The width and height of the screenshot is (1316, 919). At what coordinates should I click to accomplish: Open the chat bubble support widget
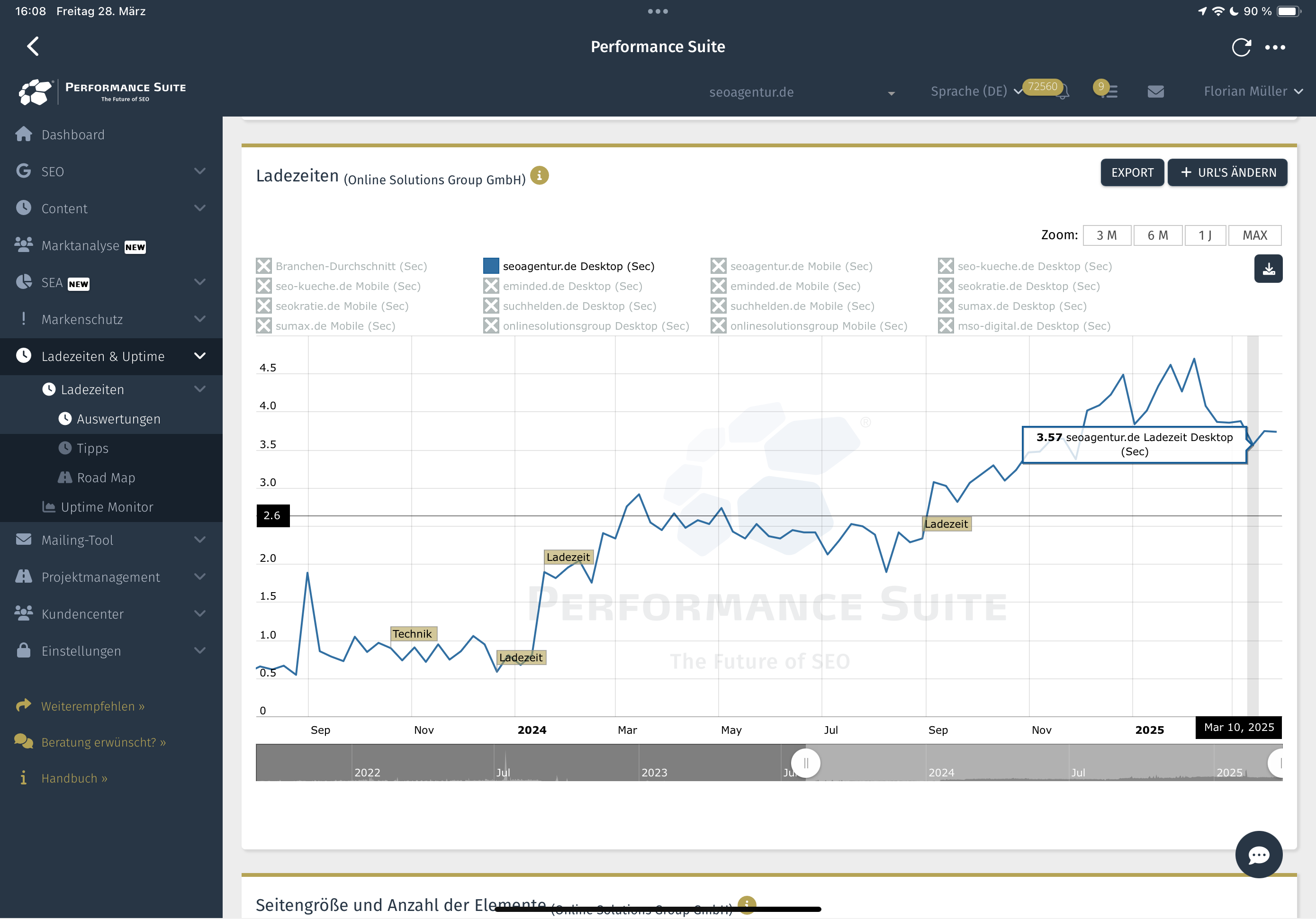(1258, 854)
